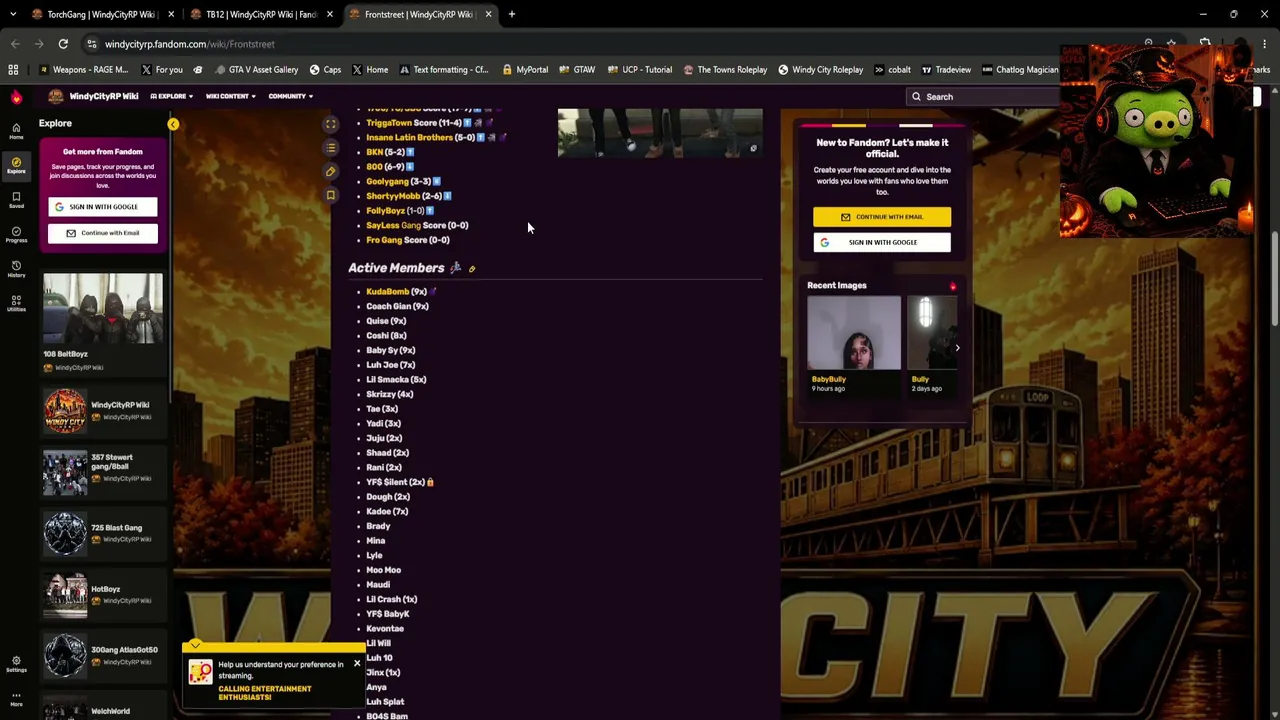The height and width of the screenshot is (720, 1280).
Task: Open the browser tab search chevron
Action: (13, 14)
